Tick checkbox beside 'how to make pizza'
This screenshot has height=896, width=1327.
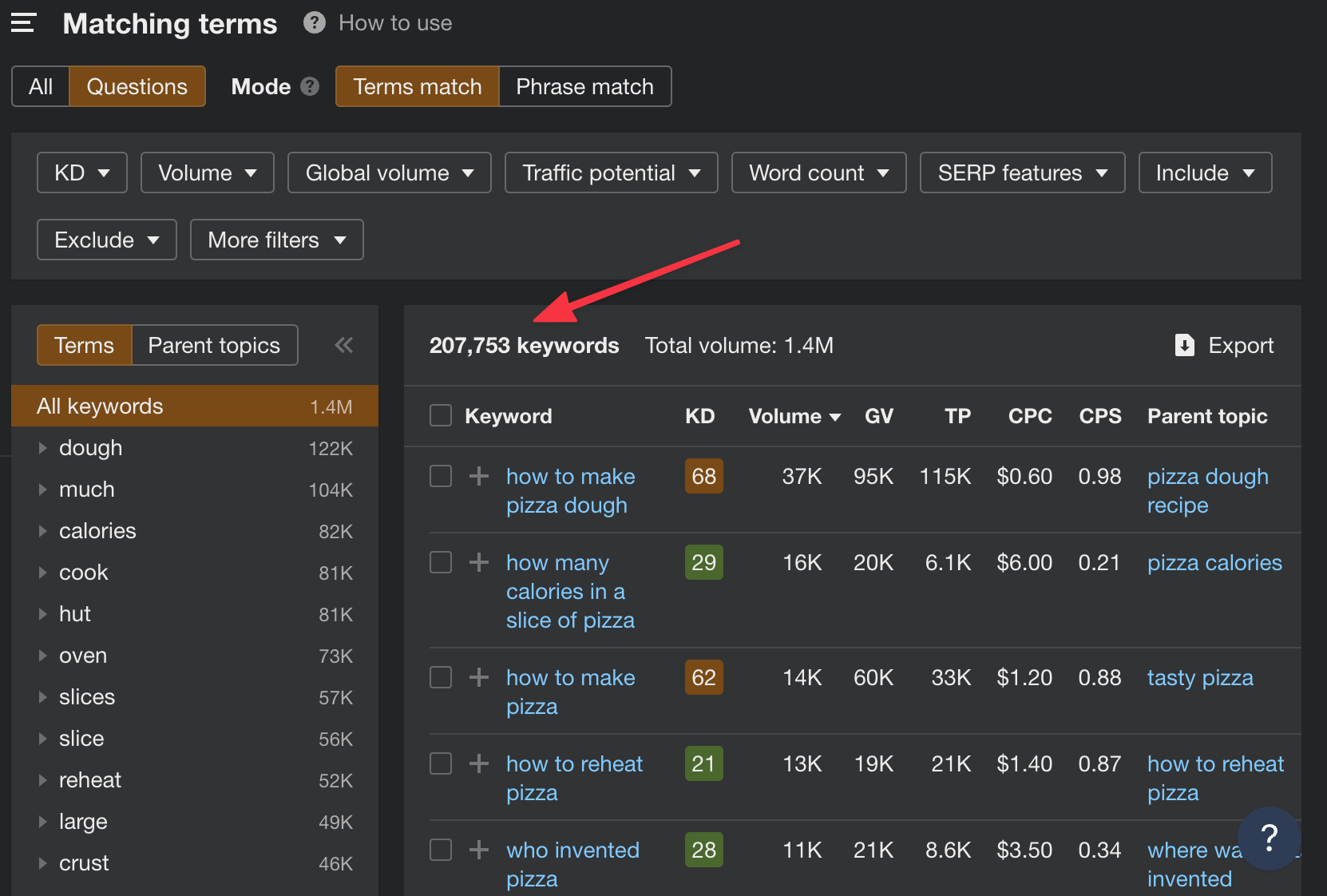(441, 677)
